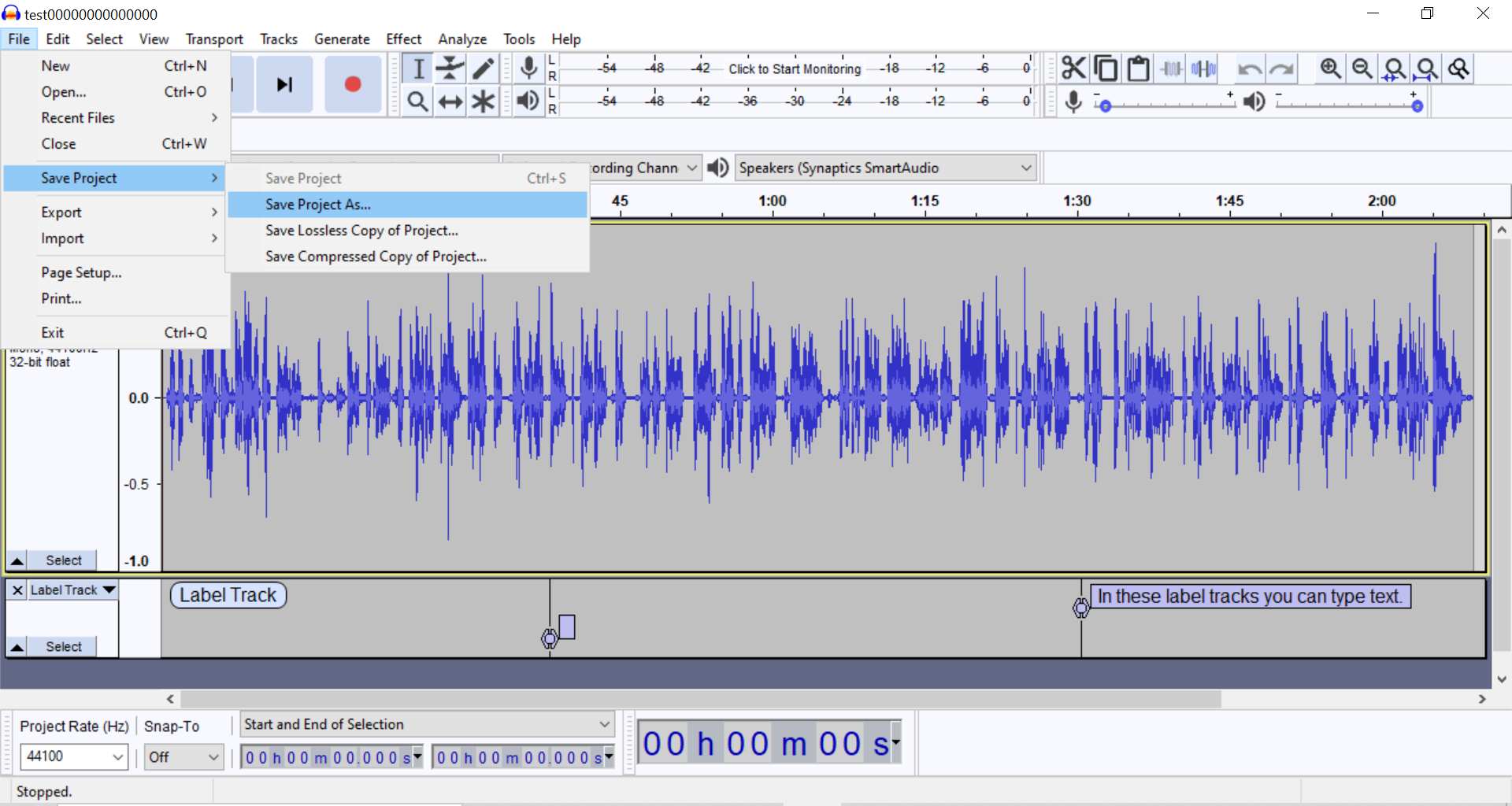1512x806 pixels.
Task: Choose Save Lossless Copy of Project
Action: pyautogui.click(x=361, y=231)
